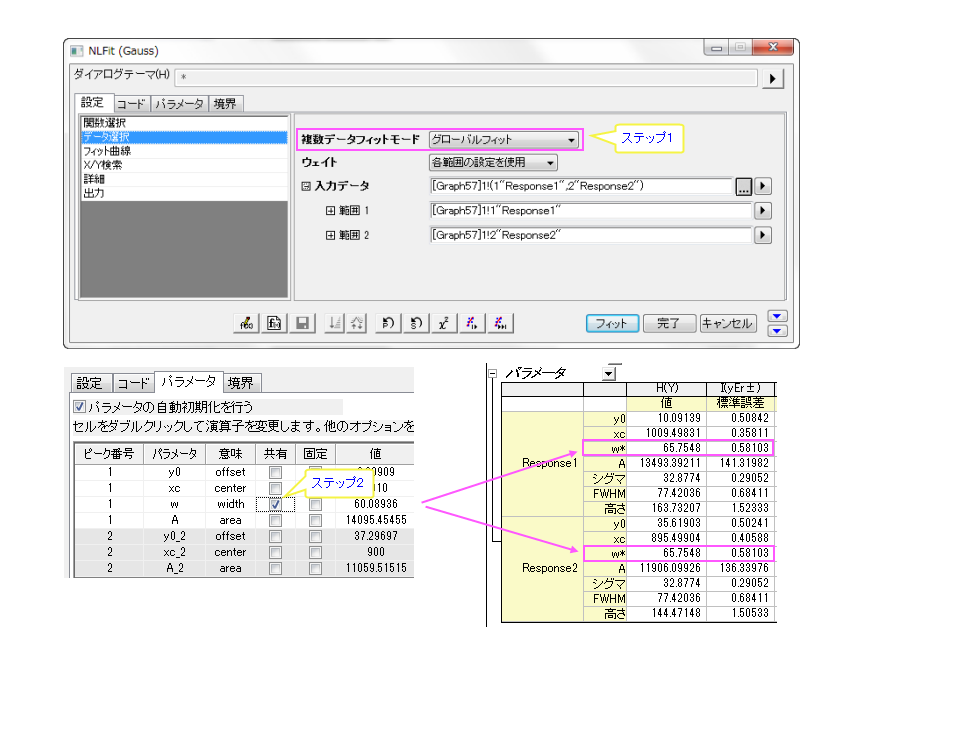
Task: Check the 共有 box for xc row
Action: pos(275,489)
